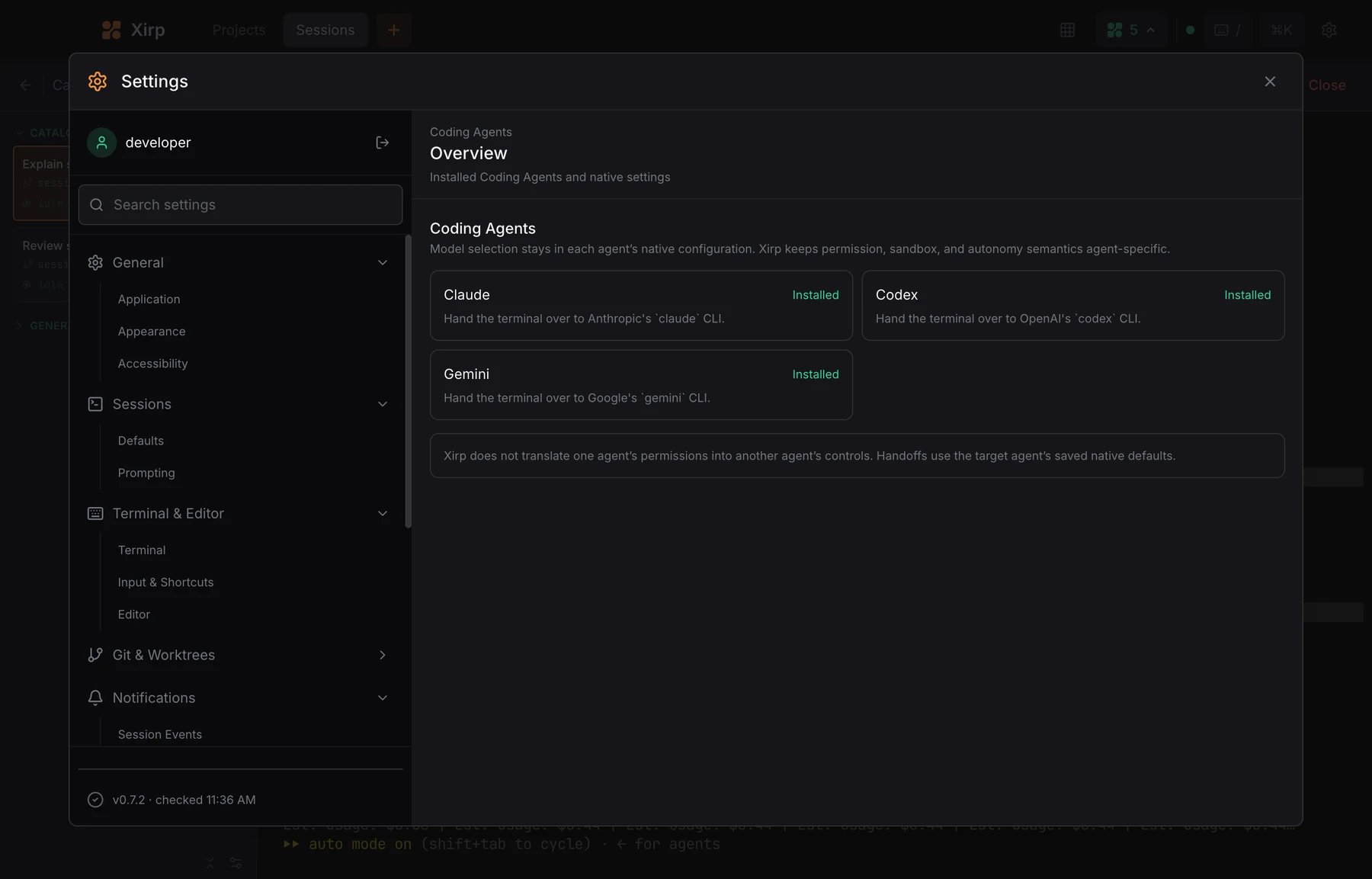This screenshot has width=1372, height=879.
Task: Click the back arrow in background window
Action: pyautogui.click(x=26, y=85)
